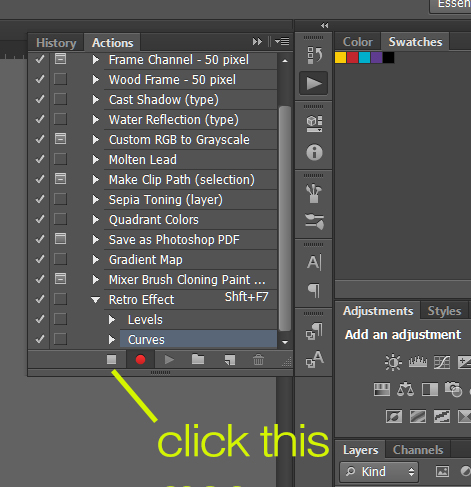Click the Actions list scrollbar thumb
The image size is (471, 487).
[x=285, y=218]
